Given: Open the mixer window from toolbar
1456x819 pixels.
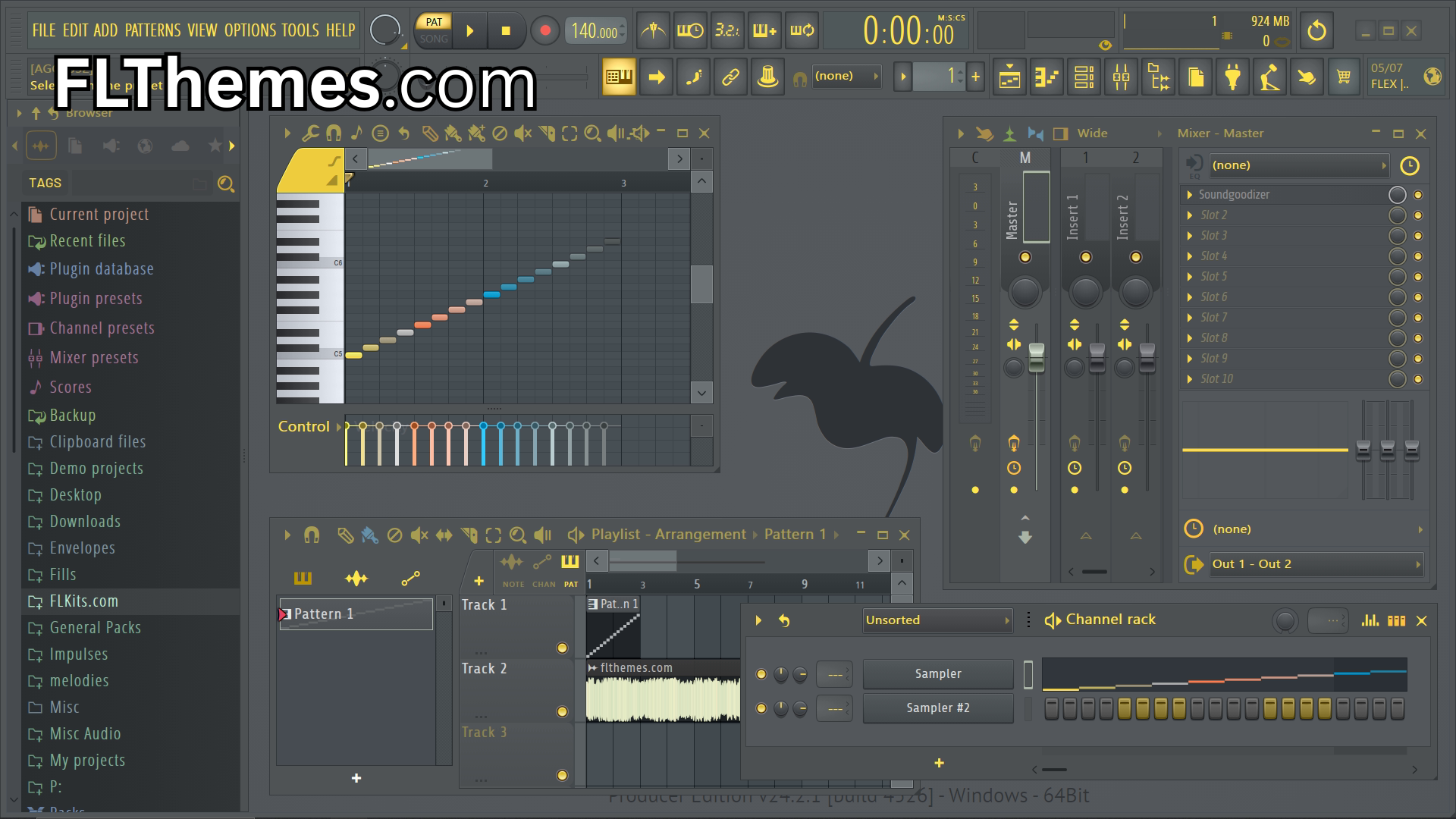Looking at the screenshot, I should coord(1122,77).
